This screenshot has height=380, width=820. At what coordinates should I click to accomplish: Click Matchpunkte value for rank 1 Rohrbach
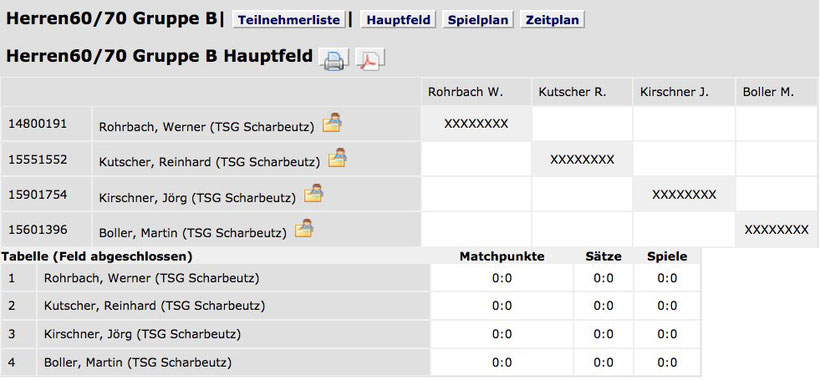(502, 278)
